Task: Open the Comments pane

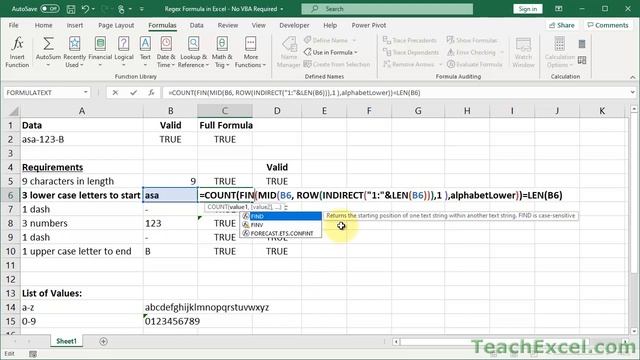Action: tap(608, 25)
